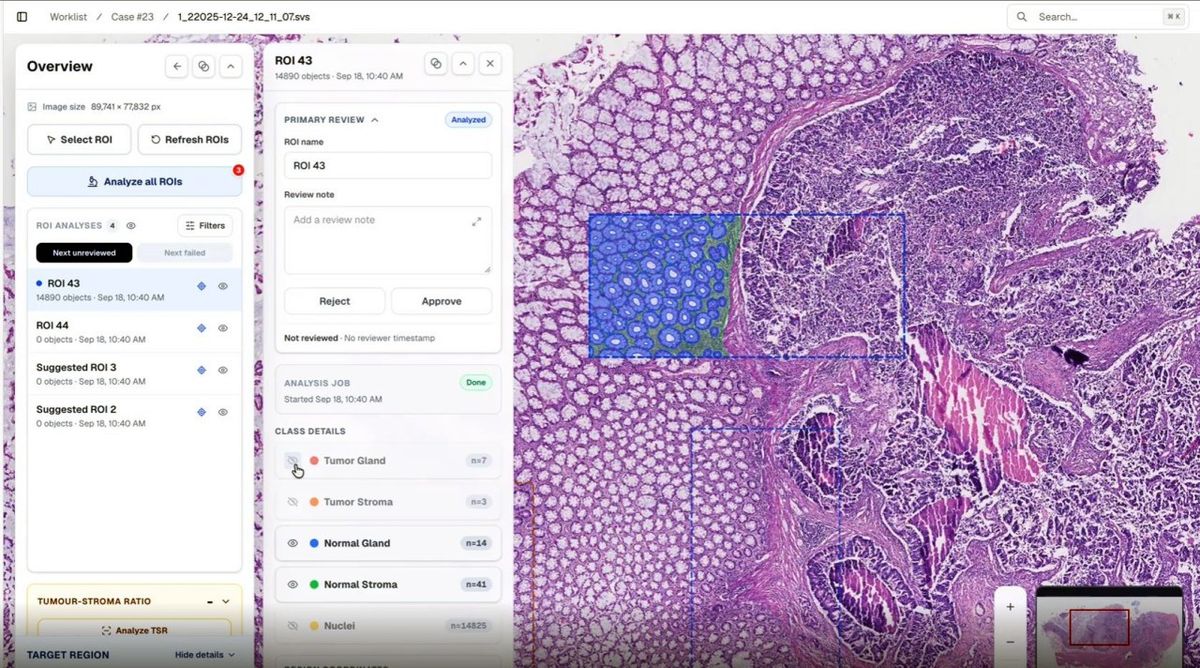1200x668 pixels.
Task: Expand the Tumour-Stroma Ratio chevron
Action: pyautogui.click(x=226, y=602)
